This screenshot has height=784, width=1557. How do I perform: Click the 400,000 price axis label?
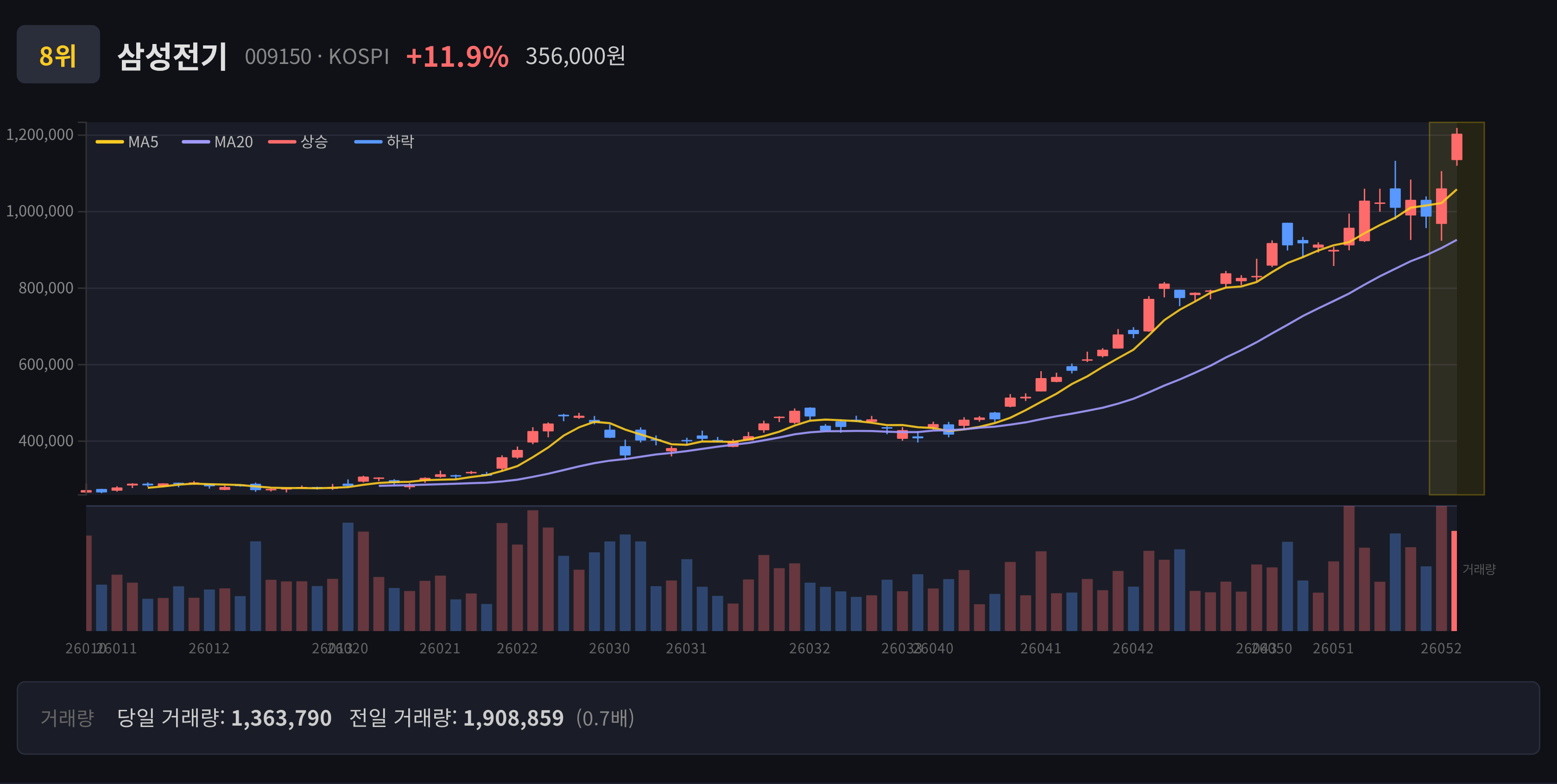tap(46, 441)
